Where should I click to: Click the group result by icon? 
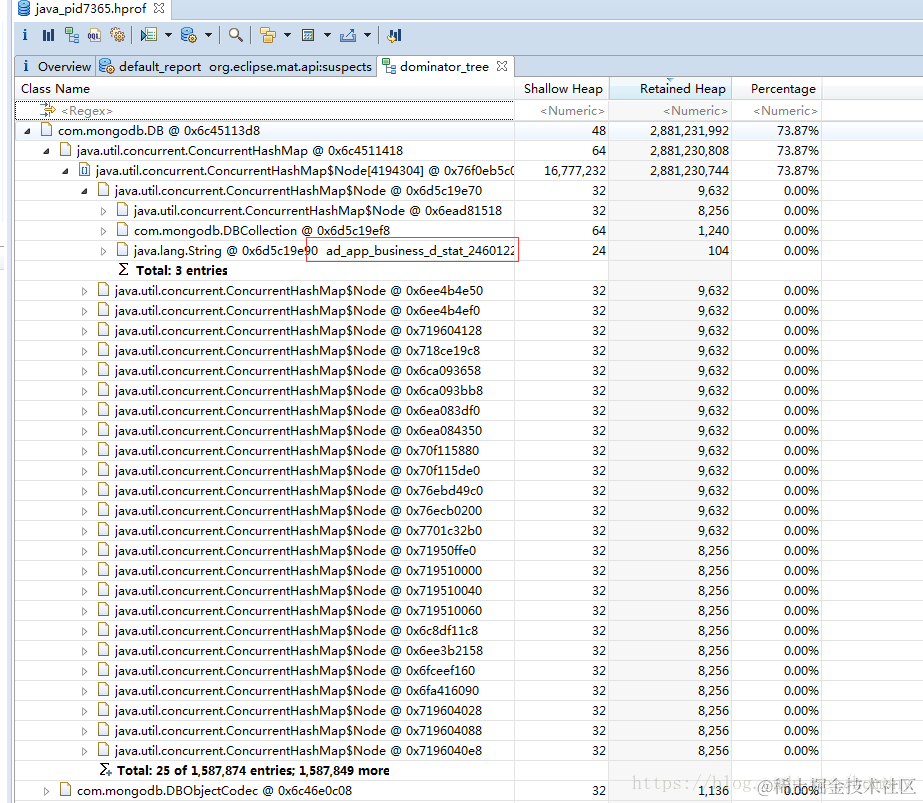[268, 35]
